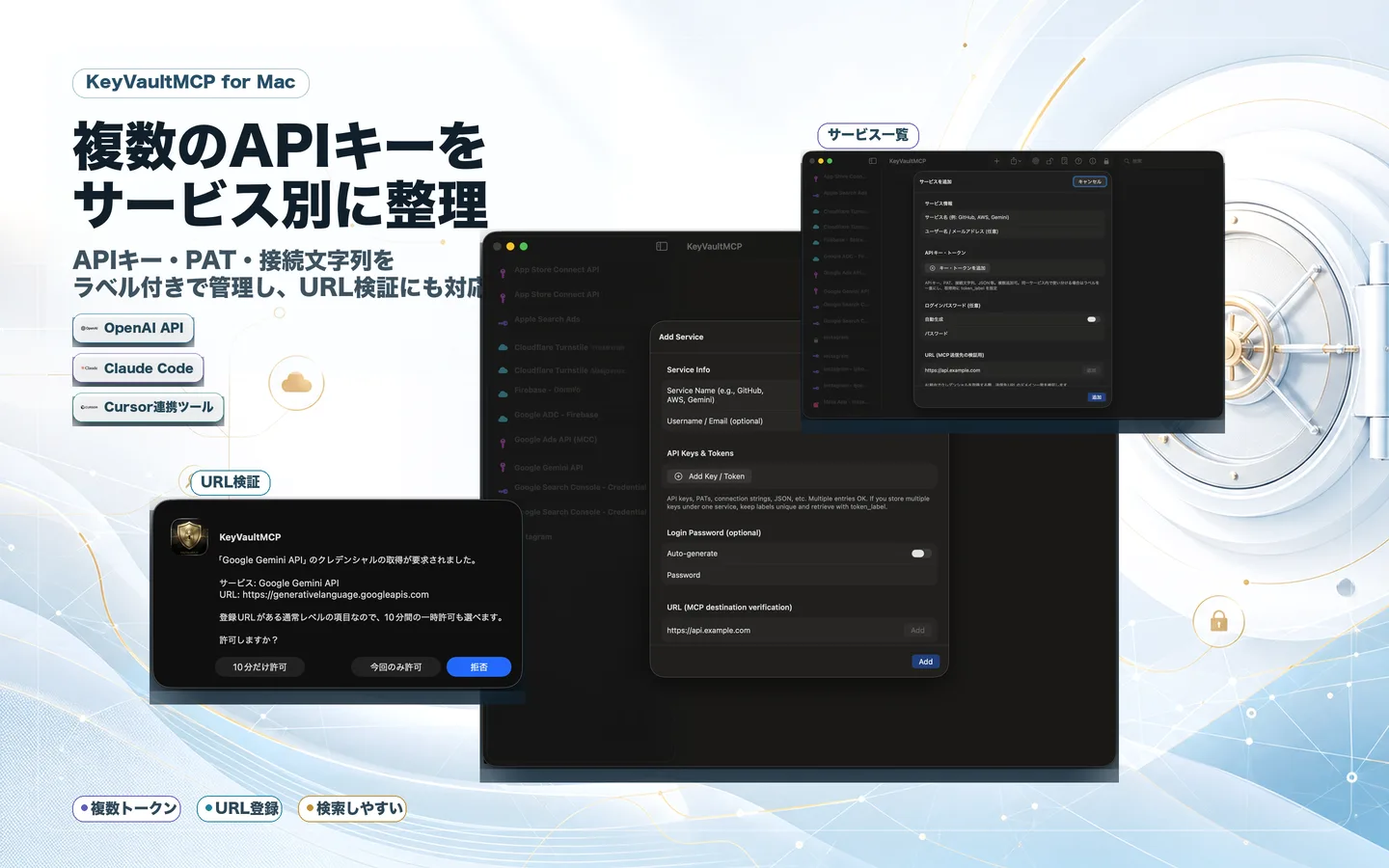Click key icon beside Google Gemini API, English window
Image resolution: width=1389 pixels, height=868 pixels.
coord(503,468)
